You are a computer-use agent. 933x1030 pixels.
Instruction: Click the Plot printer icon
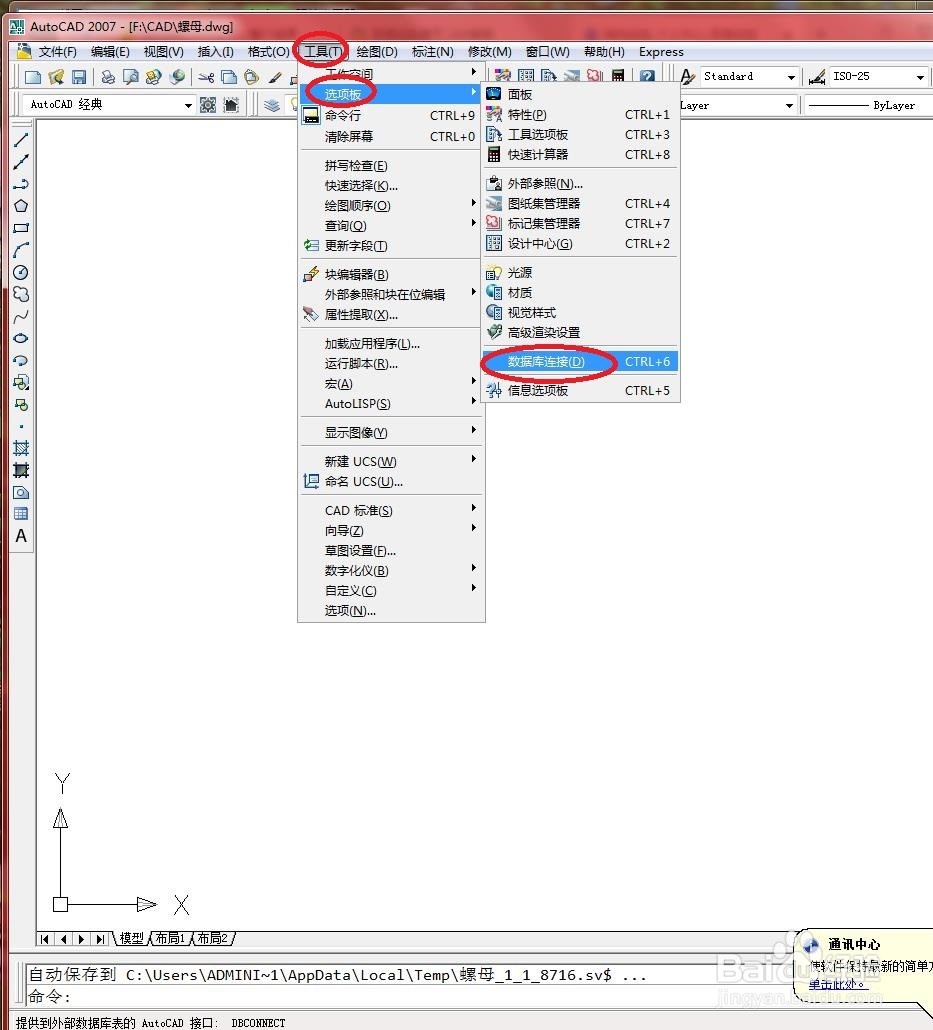[x=108, y=78]
